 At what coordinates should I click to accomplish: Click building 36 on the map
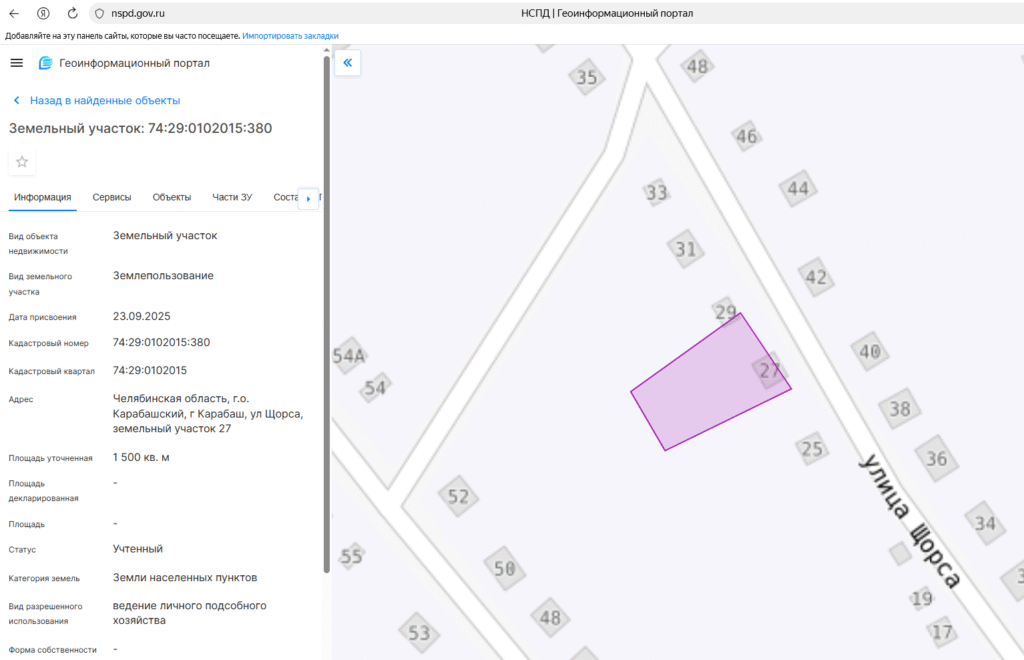click(936, 458)
